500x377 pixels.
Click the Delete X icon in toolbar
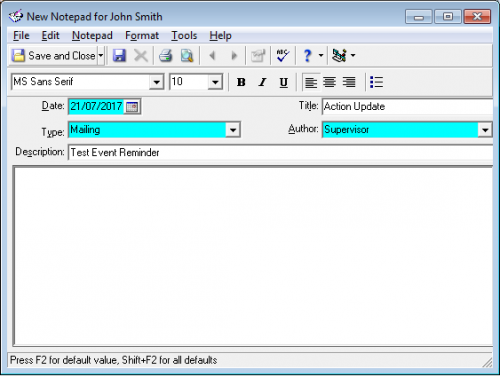[141, 55]
